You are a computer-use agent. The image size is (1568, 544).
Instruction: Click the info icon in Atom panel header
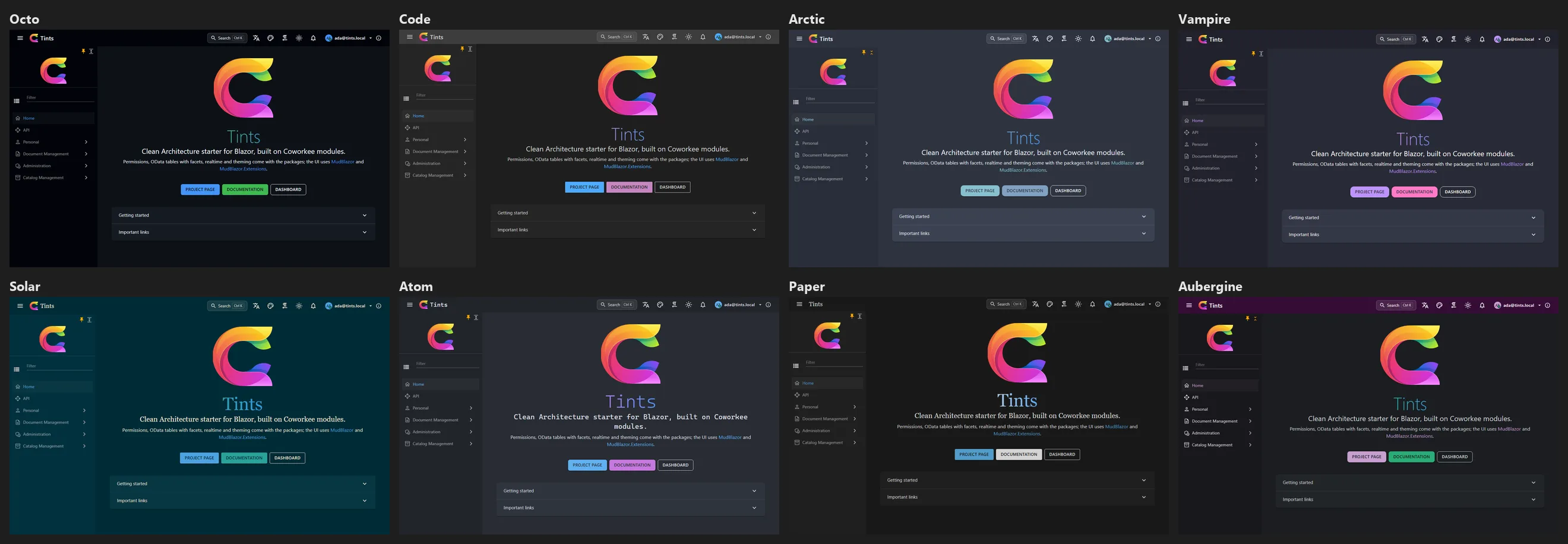[768, 305]
